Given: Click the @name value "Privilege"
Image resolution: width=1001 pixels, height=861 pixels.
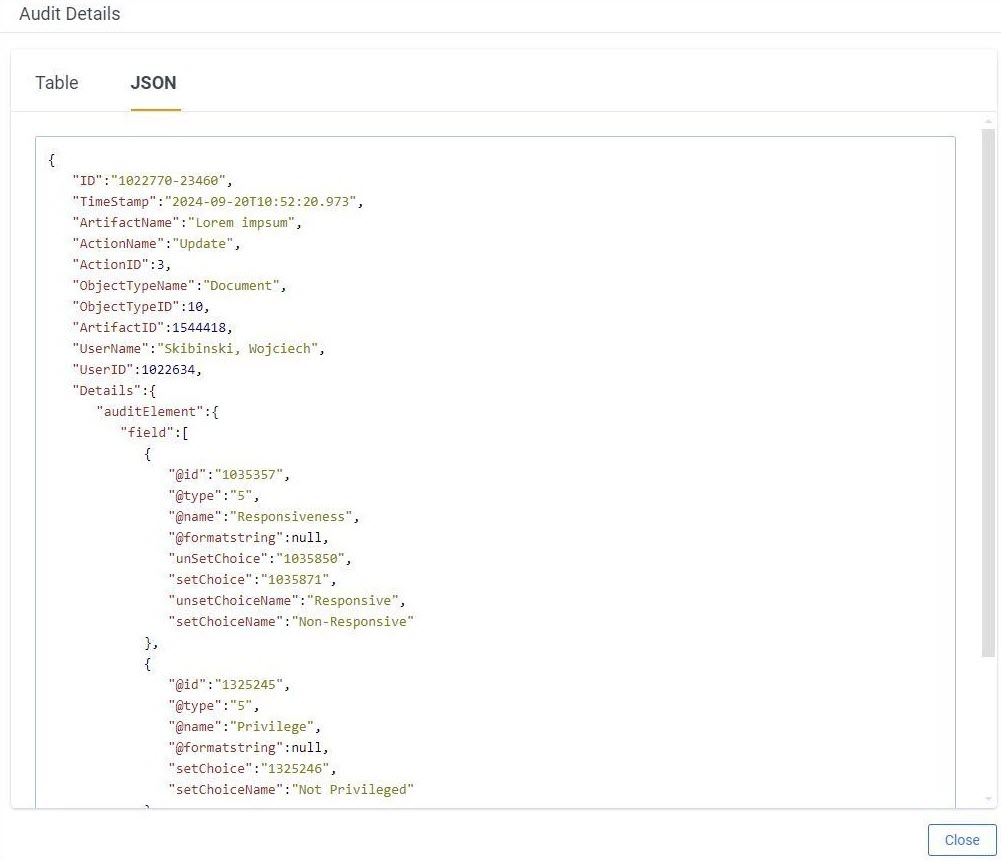Looking at the screenshot, I should point(272,727).
